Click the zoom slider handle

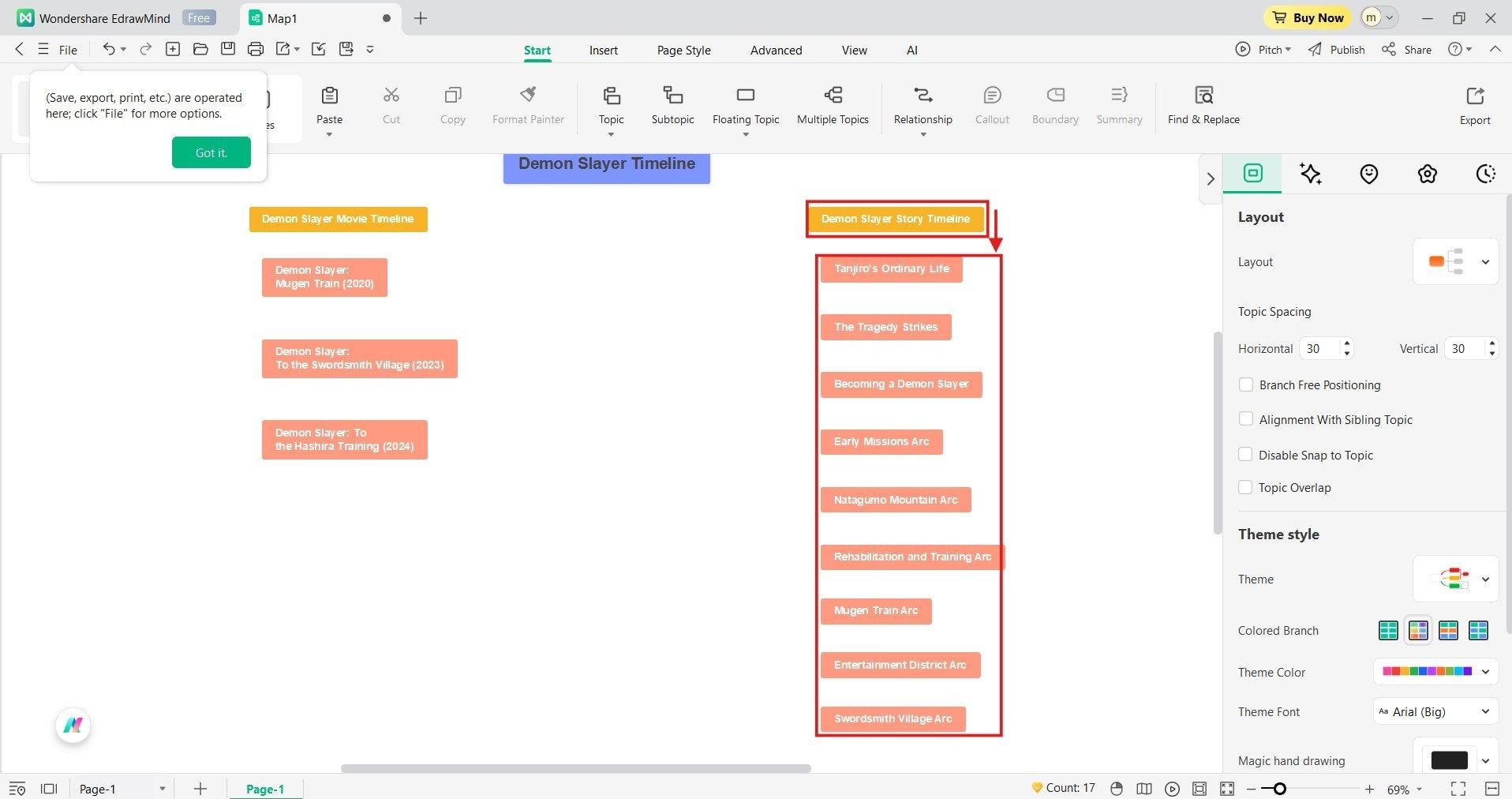click(x=1279, y=789)
